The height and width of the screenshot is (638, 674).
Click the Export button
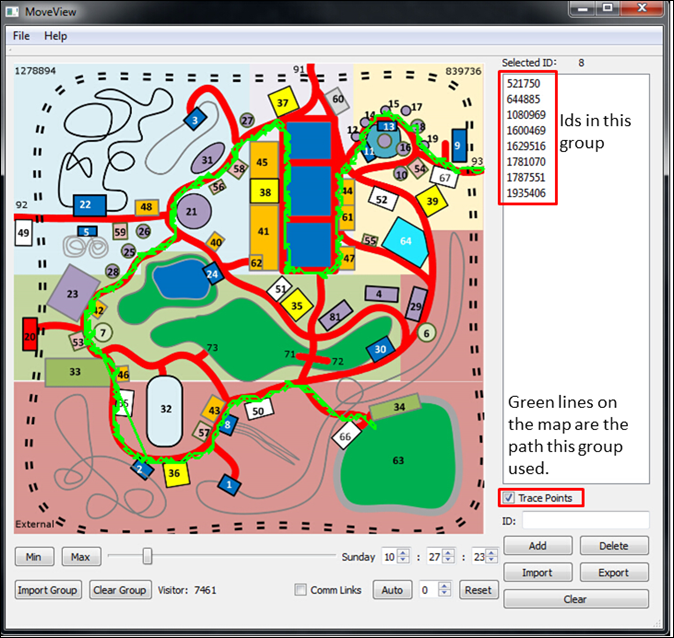coord(613,573)
